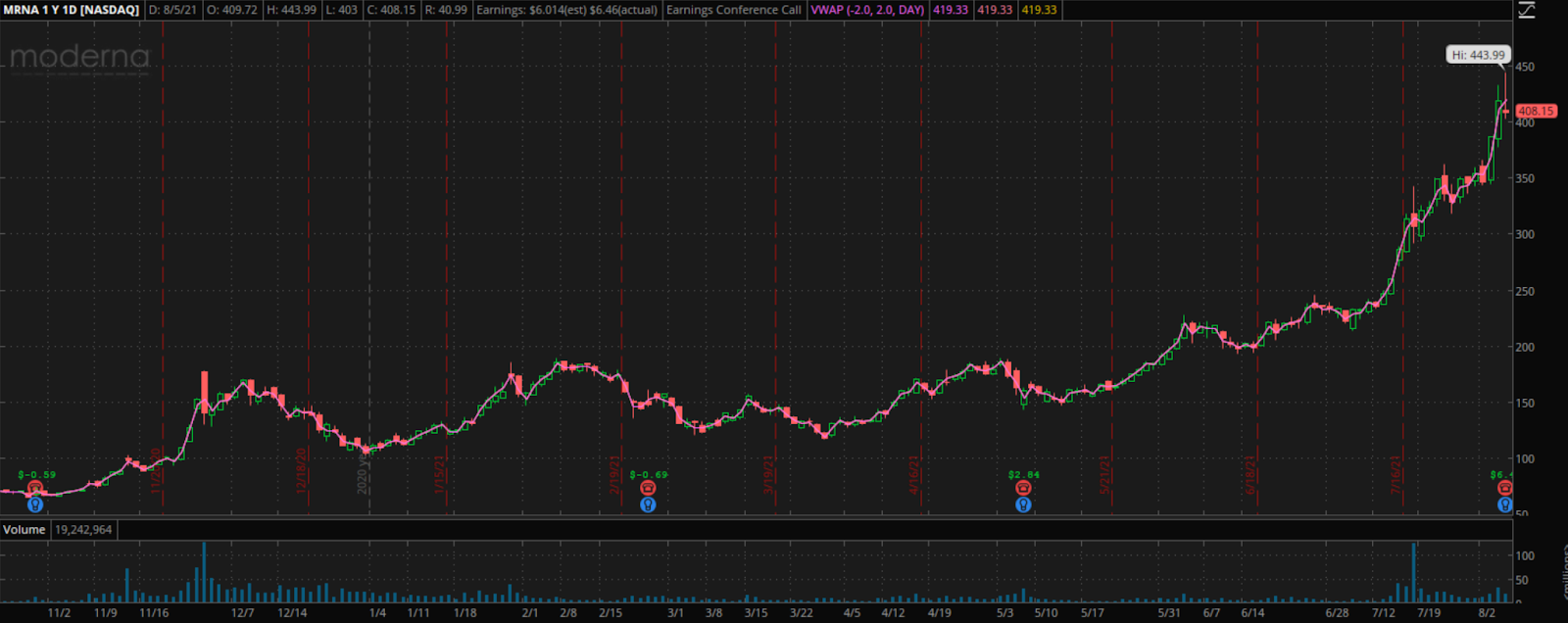
Task: Select the 11/20/20 expiration line marker
Action: tap(157, 470)
